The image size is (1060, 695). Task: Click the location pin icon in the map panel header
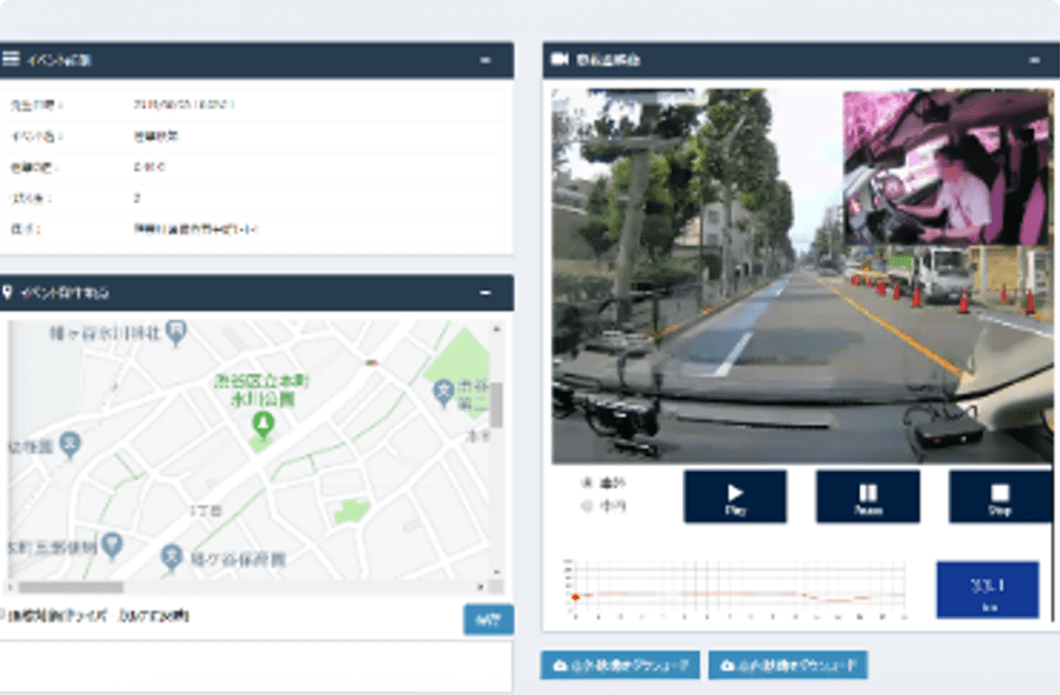click(7, 292)
